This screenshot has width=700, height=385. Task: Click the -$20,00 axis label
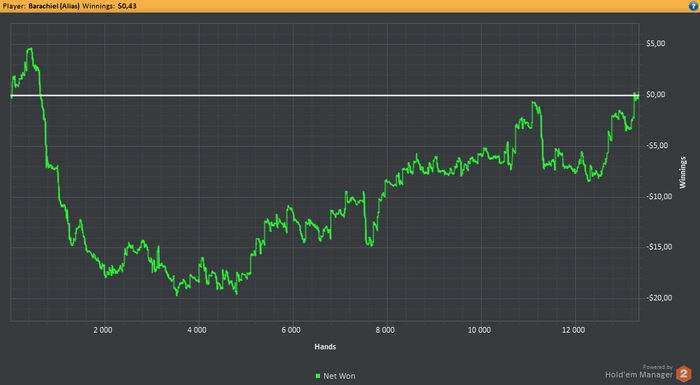tap(658, 298)
